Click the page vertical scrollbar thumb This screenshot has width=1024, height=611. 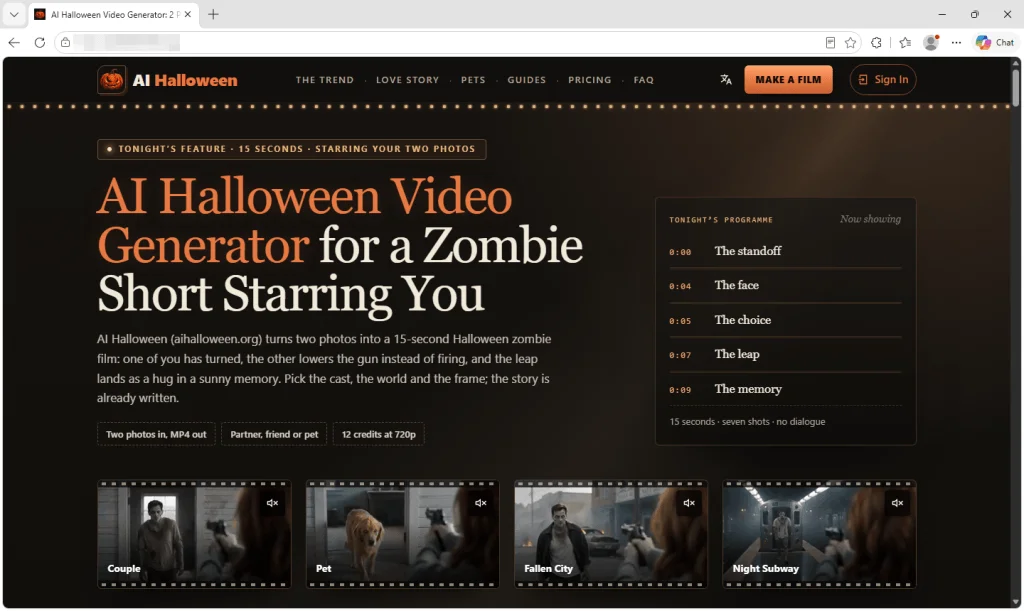point(1016,86)
